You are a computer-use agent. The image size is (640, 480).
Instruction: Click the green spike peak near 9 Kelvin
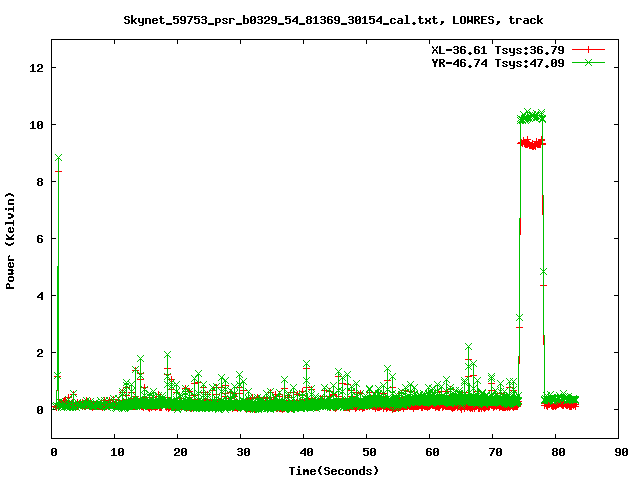(58, 158)
